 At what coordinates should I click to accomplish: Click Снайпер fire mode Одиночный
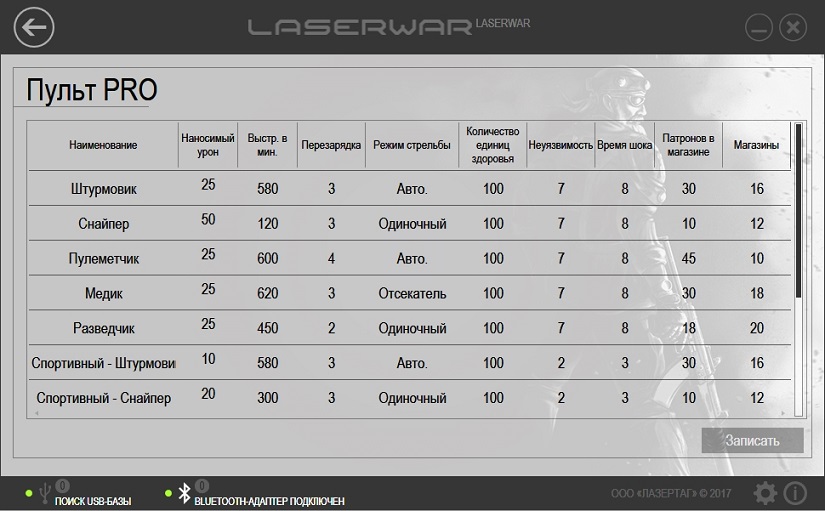pyautogui.click(x=412, y=224)
